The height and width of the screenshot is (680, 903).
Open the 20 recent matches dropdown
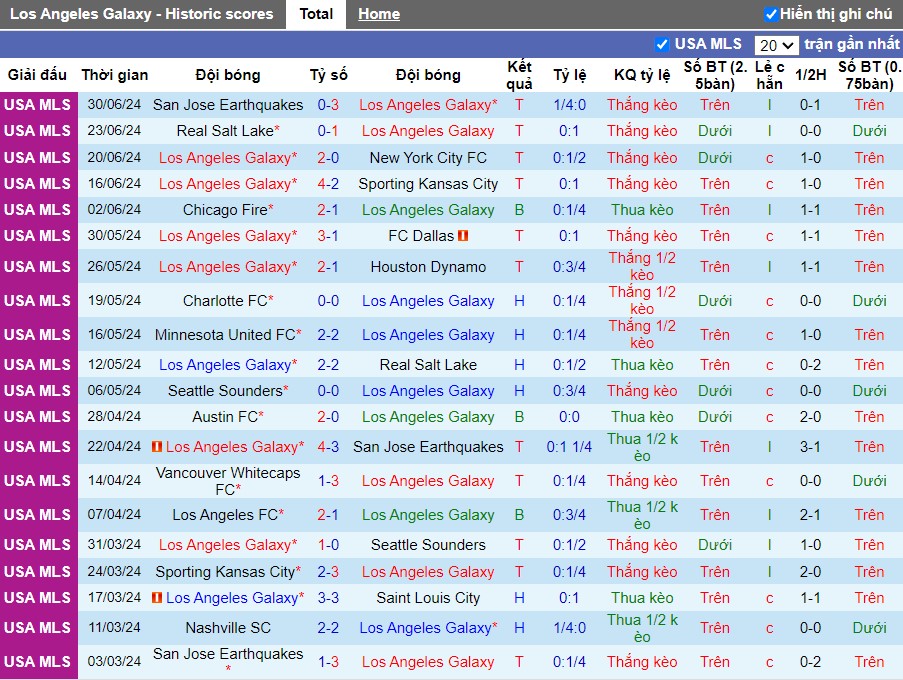pos(776,45)
